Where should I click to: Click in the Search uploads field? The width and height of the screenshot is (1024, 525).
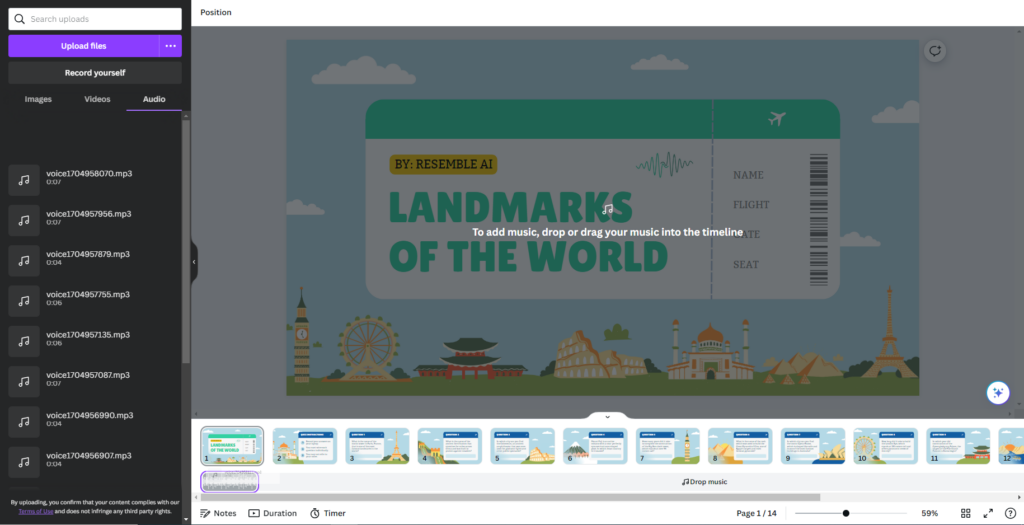point(95,19)
